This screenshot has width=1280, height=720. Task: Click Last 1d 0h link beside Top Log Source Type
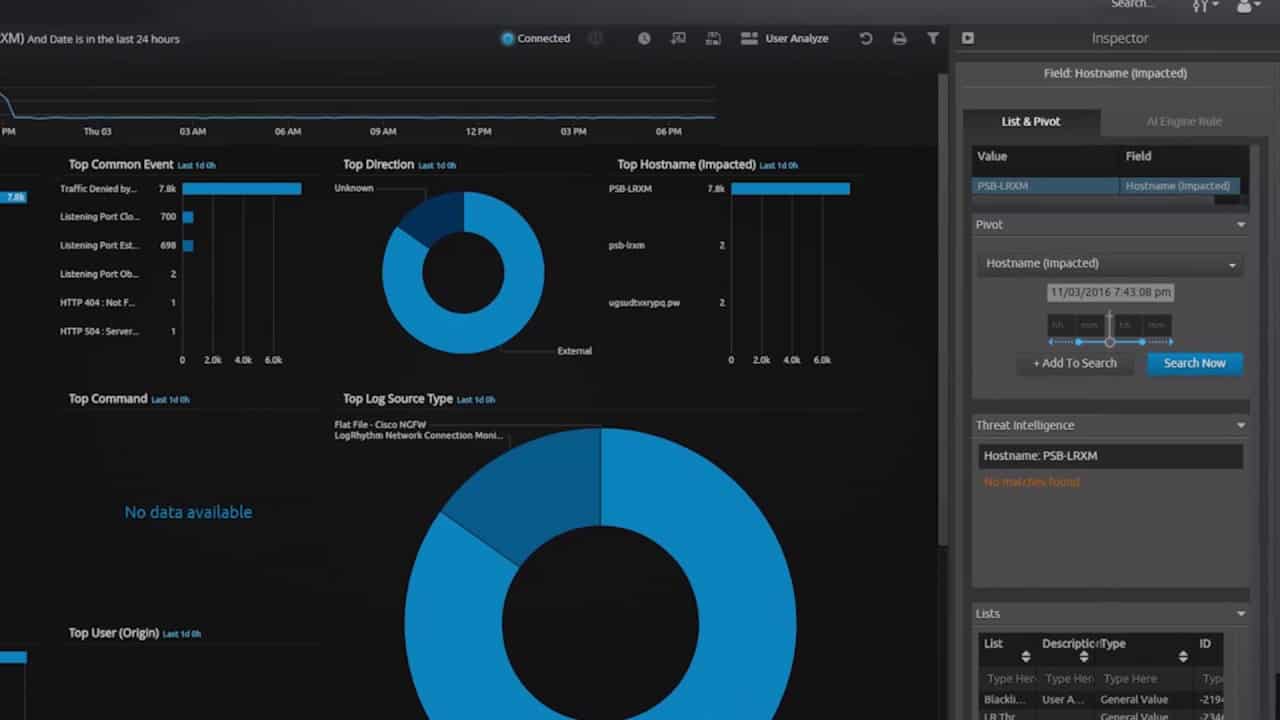pyautogui.click(x=475, y=400)
